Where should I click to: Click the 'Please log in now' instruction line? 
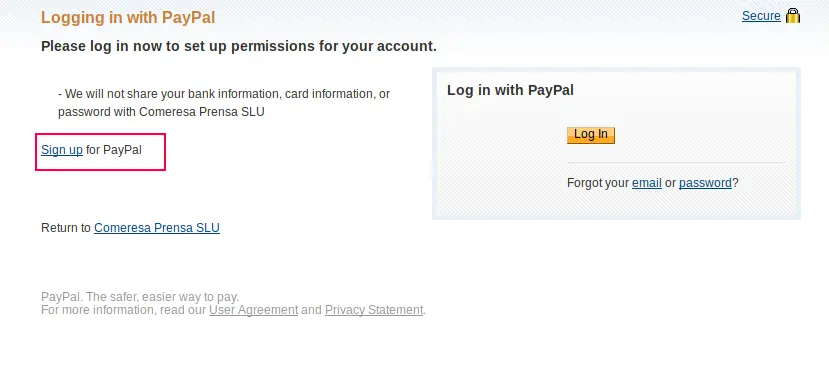pos(239,46)
